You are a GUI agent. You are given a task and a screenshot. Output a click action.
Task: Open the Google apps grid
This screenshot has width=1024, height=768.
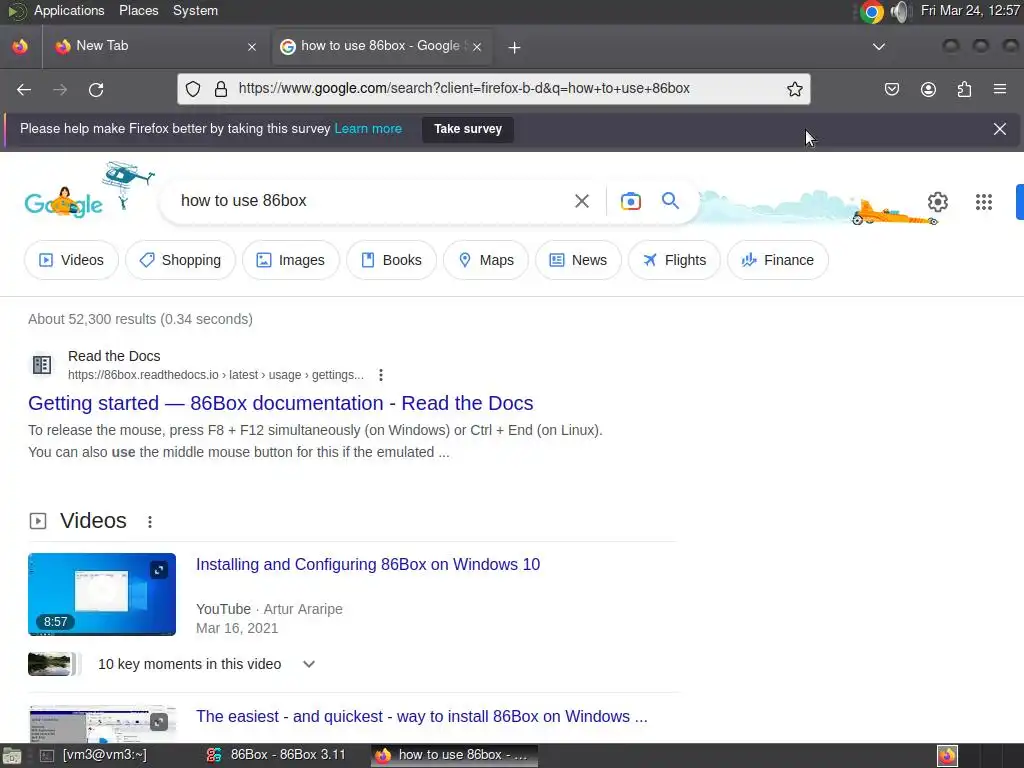point(984,202)
